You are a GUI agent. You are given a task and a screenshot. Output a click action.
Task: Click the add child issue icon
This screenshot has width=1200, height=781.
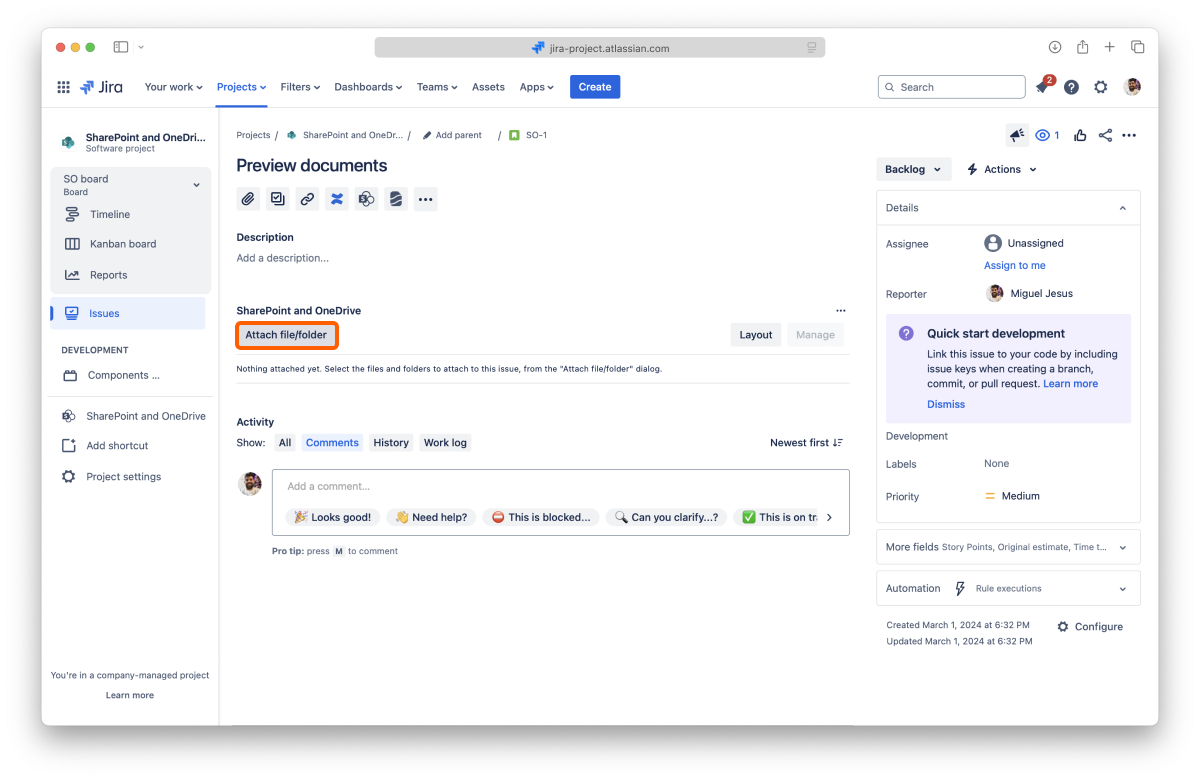[278, 199]
